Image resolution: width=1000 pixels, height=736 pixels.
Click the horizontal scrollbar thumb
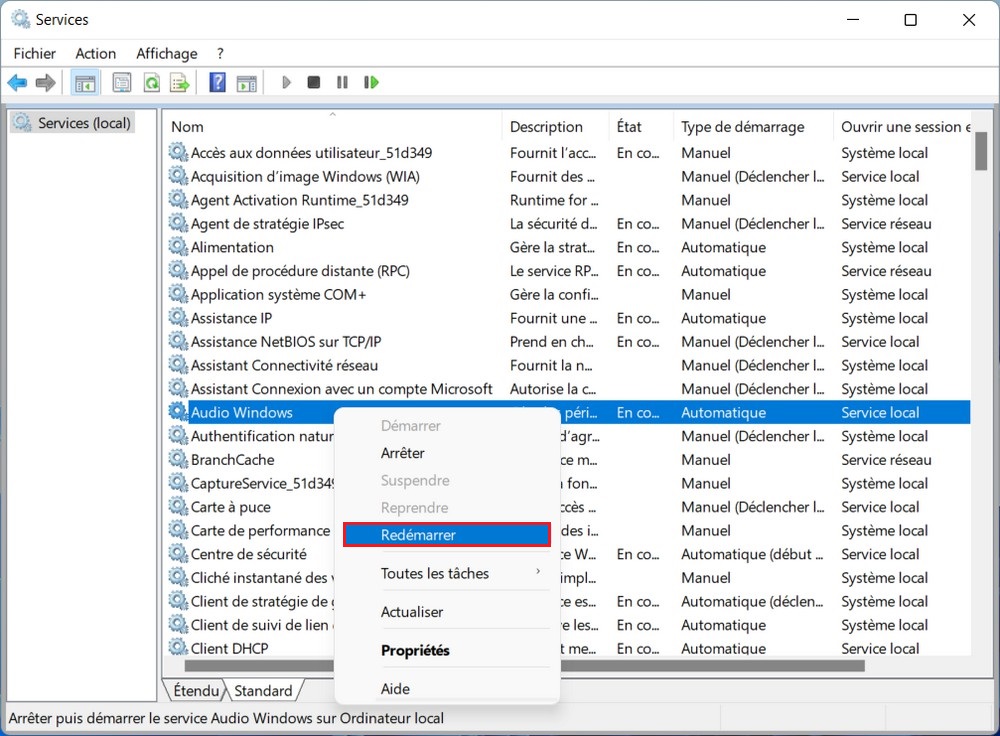pos(524,665)
